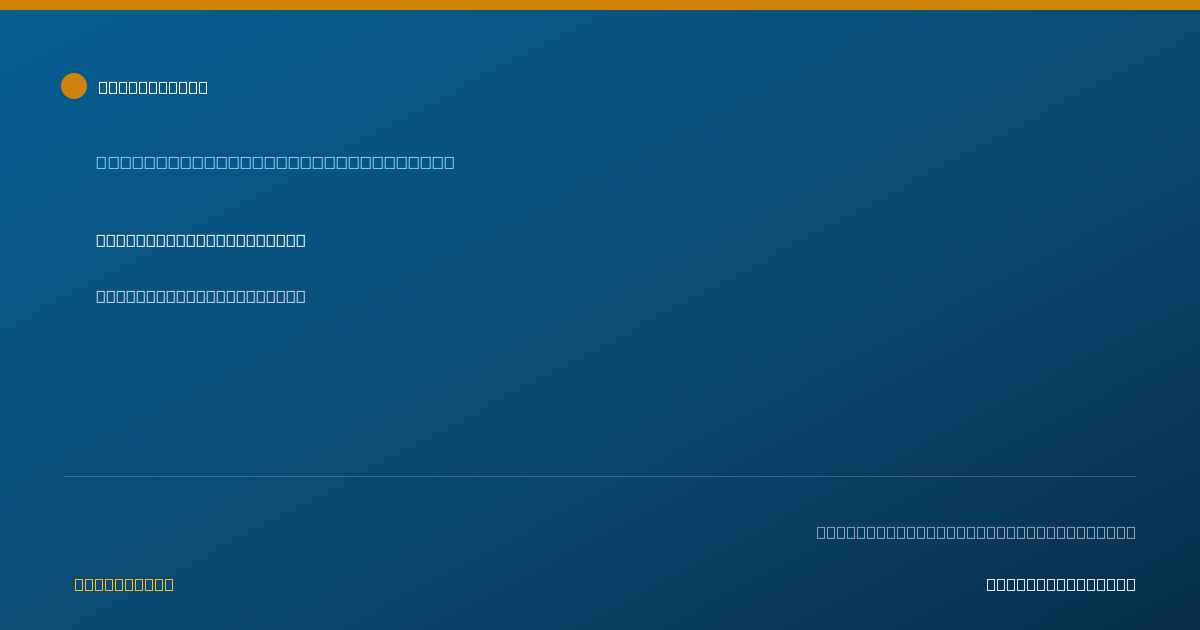The image size is (1200, 630).
Task: Click the last character of the bold white line
Action: coord(301,240)
